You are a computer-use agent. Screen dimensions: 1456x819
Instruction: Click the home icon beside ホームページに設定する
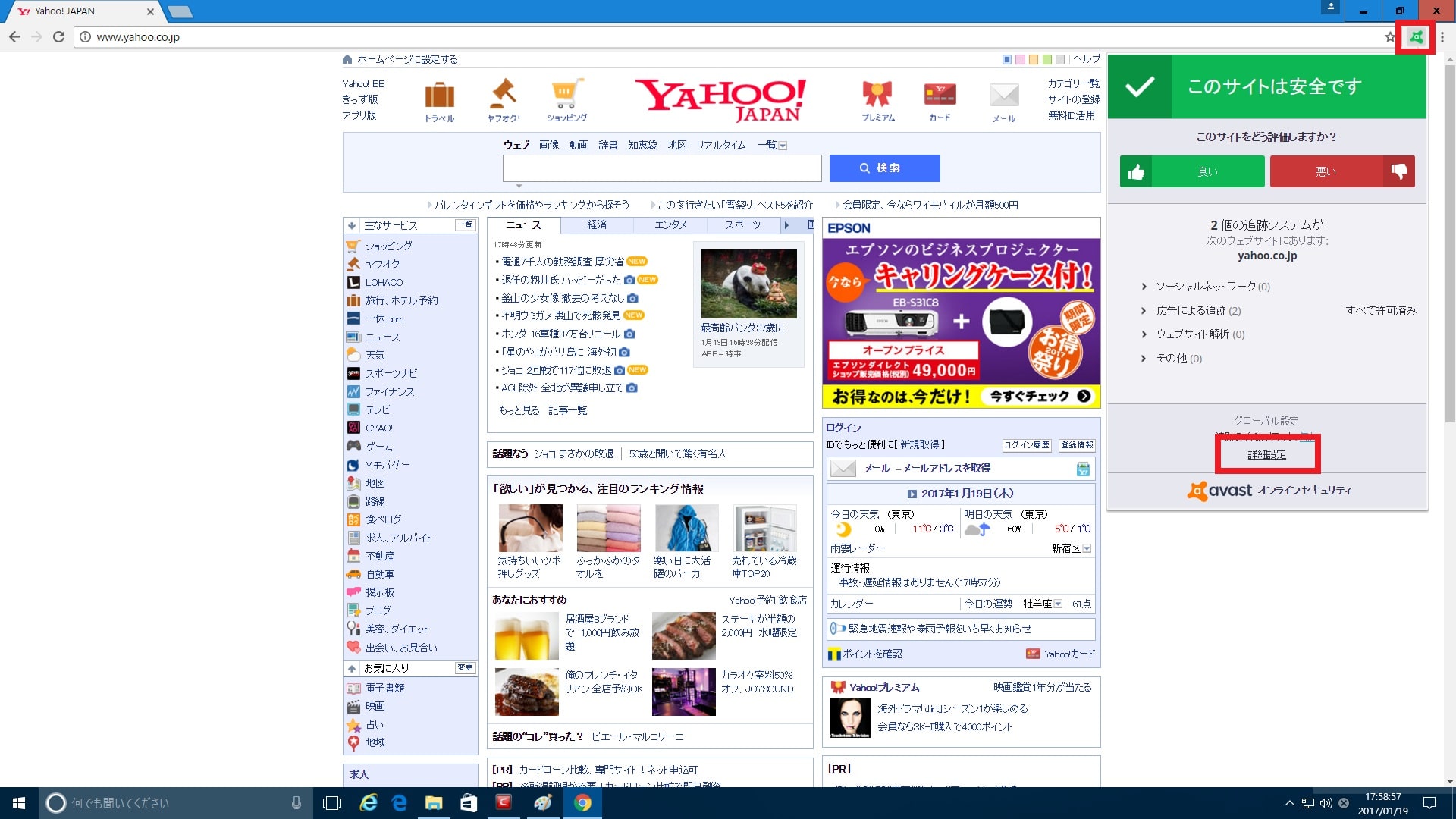tap(347, 59)
